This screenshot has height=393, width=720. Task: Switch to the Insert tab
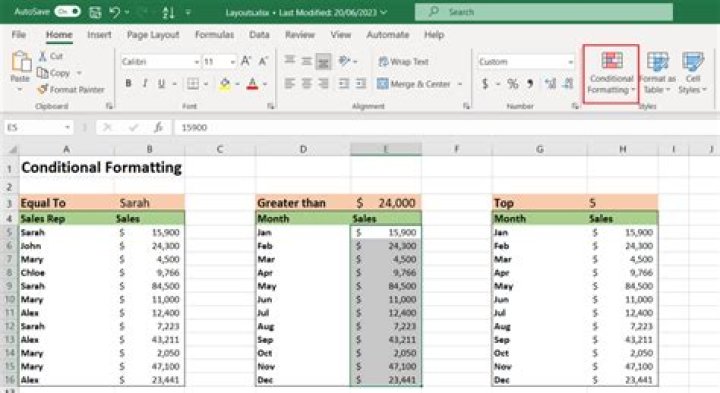pyautogui.click(x=99, y=34)
